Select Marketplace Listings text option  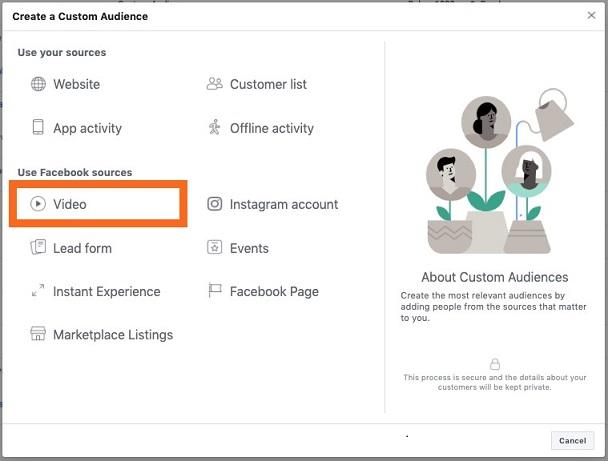pyautogui.click(x=113, y=335)
